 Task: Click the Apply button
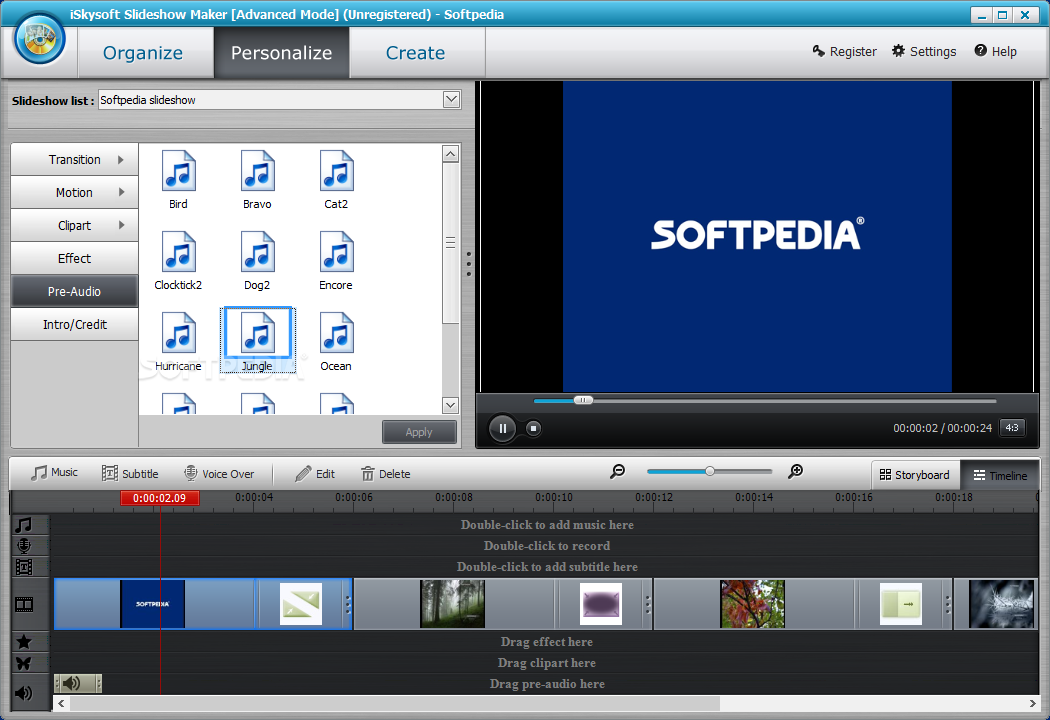[419, 432]
